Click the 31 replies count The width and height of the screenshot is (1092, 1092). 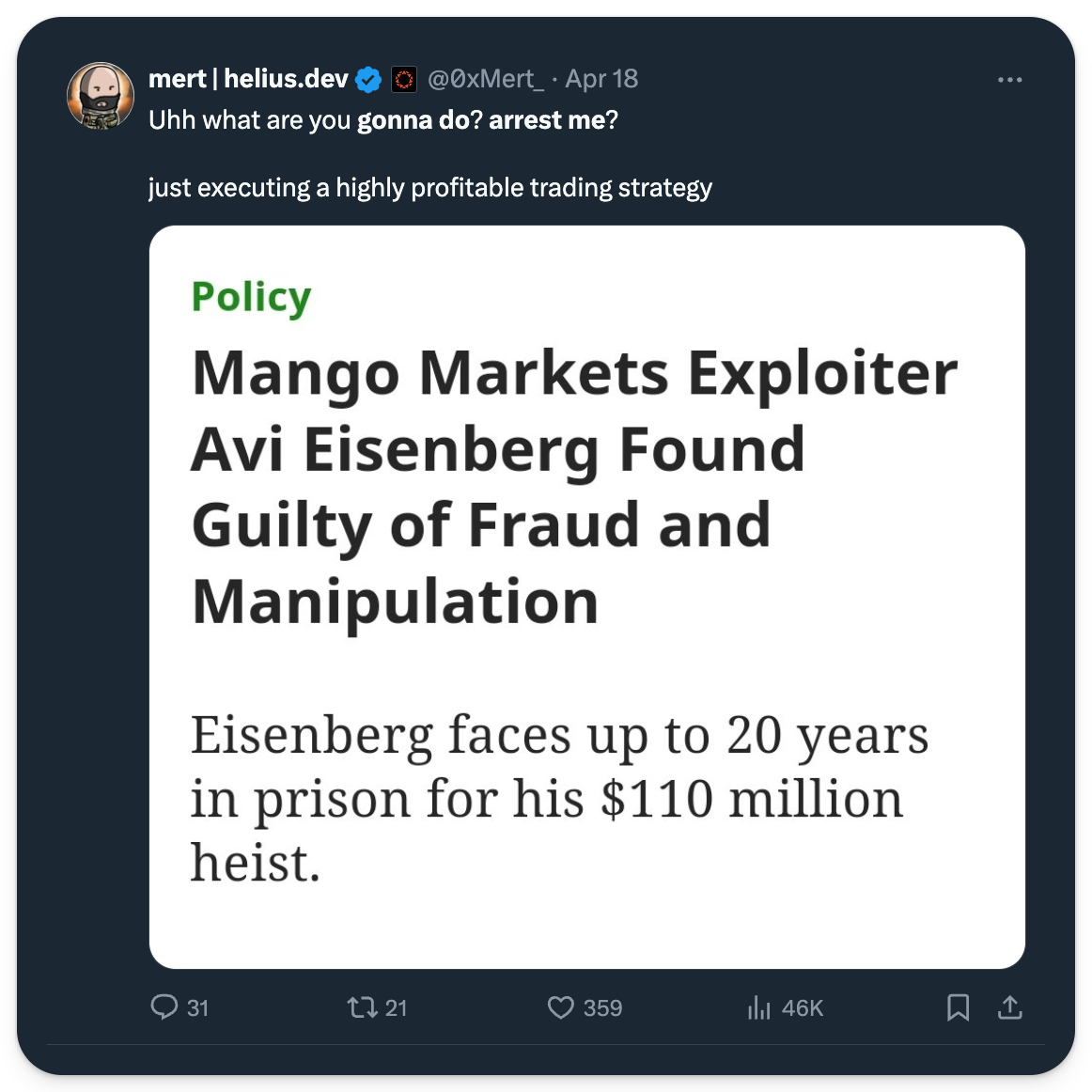point(197,1008)
